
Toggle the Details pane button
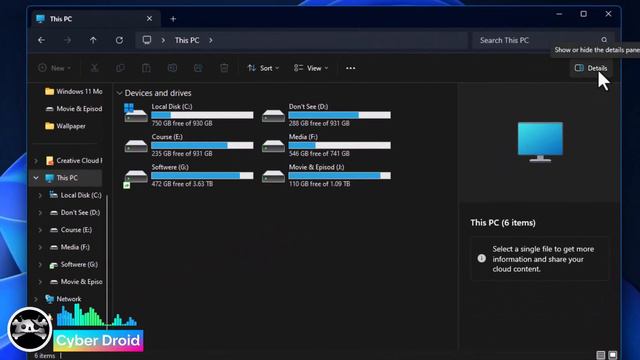[591, 68]
